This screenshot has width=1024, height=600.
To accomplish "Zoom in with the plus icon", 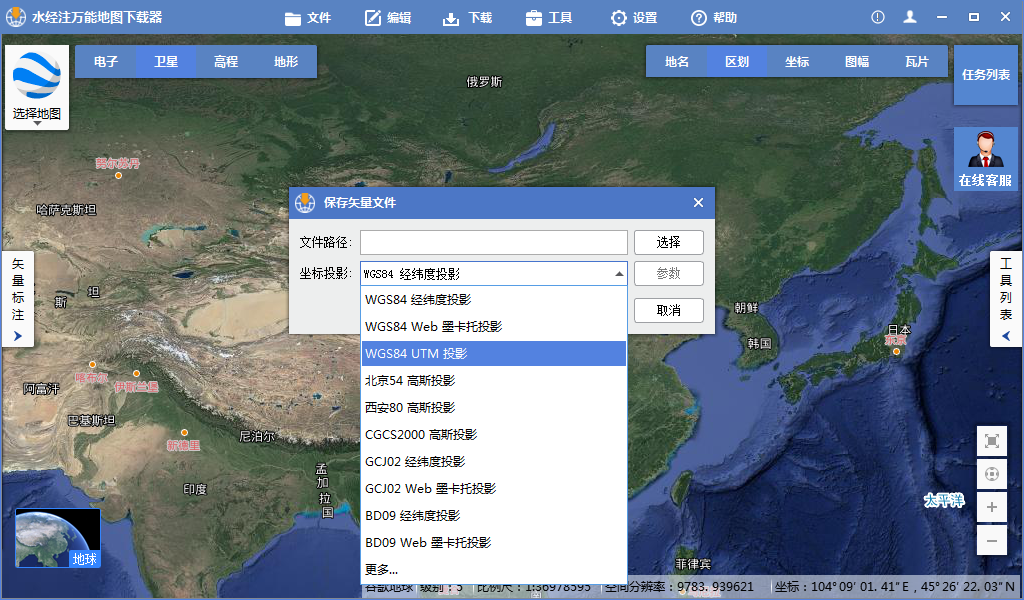I will tap(991, 507).
